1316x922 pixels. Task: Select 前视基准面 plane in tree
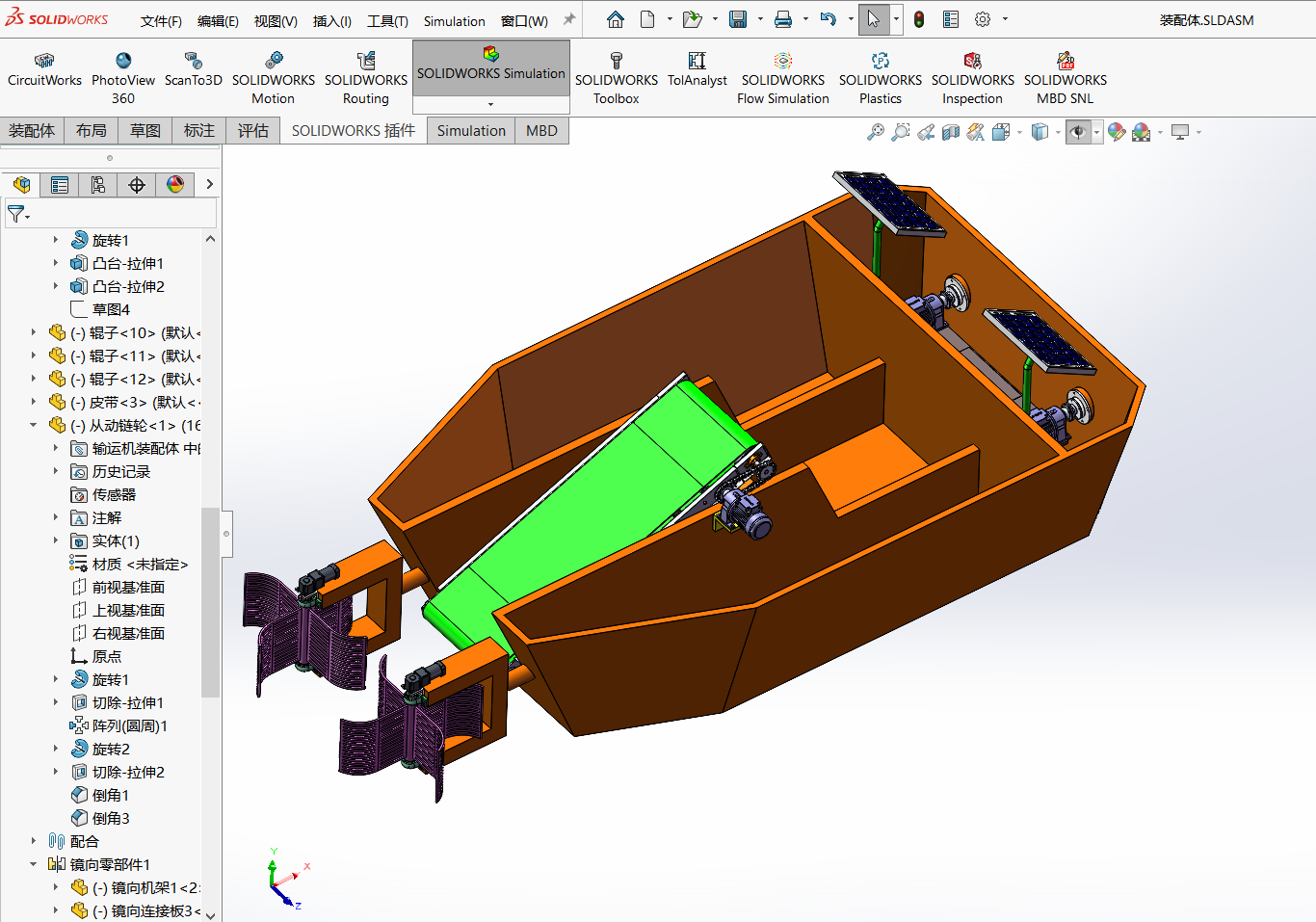[x=128, y=587]
